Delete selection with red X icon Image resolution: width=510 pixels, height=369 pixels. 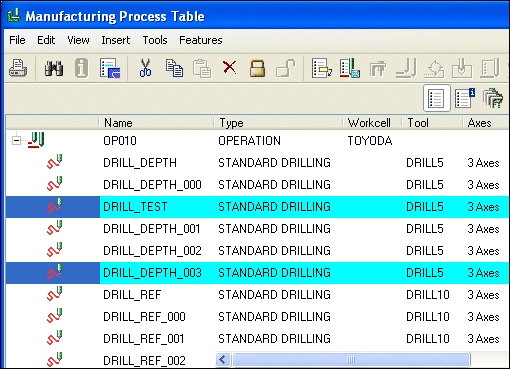[x=229, y=67]
